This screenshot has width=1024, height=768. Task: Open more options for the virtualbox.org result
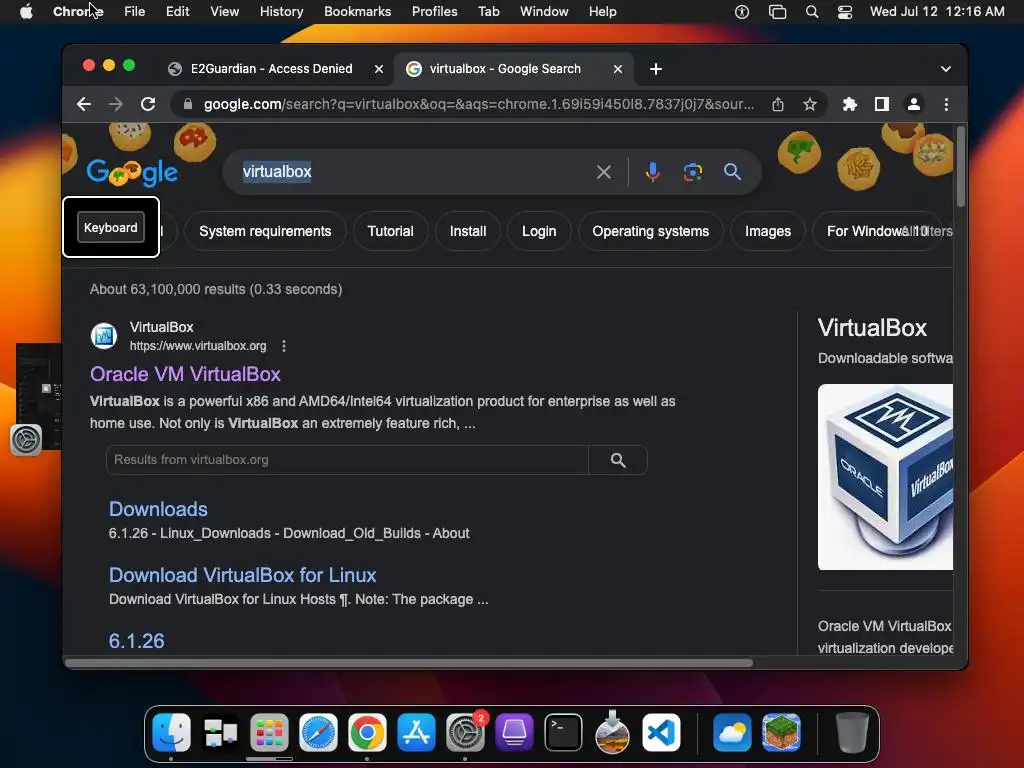click(x=283, y=346)
